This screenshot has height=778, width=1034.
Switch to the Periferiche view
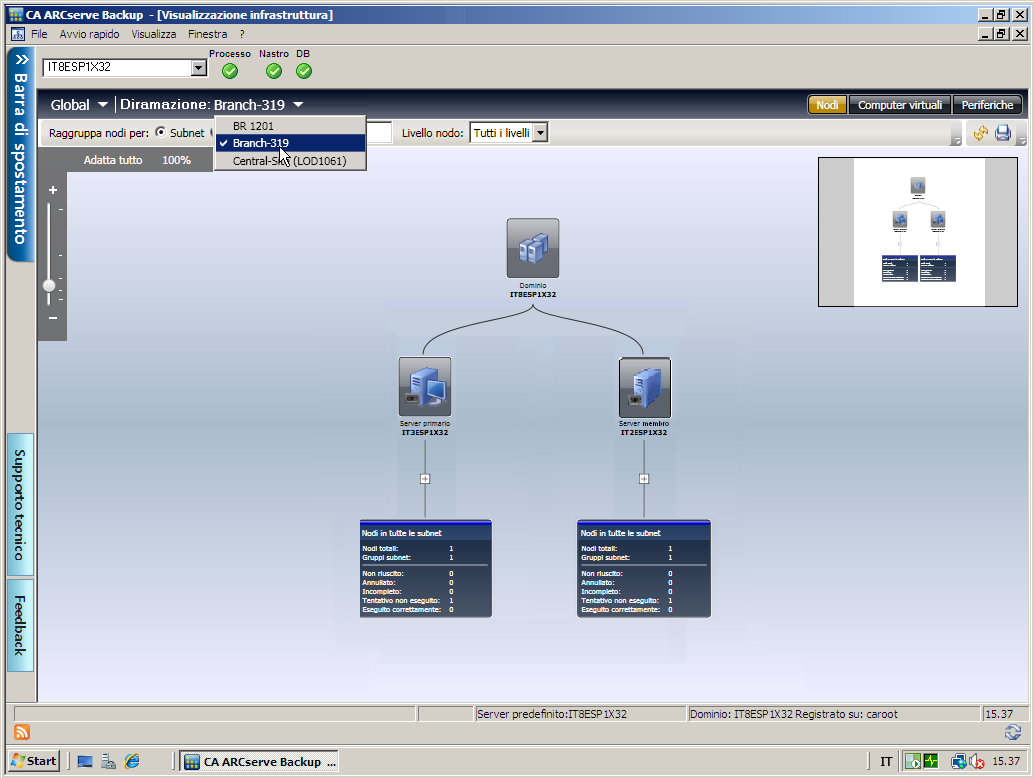point(987,105)
